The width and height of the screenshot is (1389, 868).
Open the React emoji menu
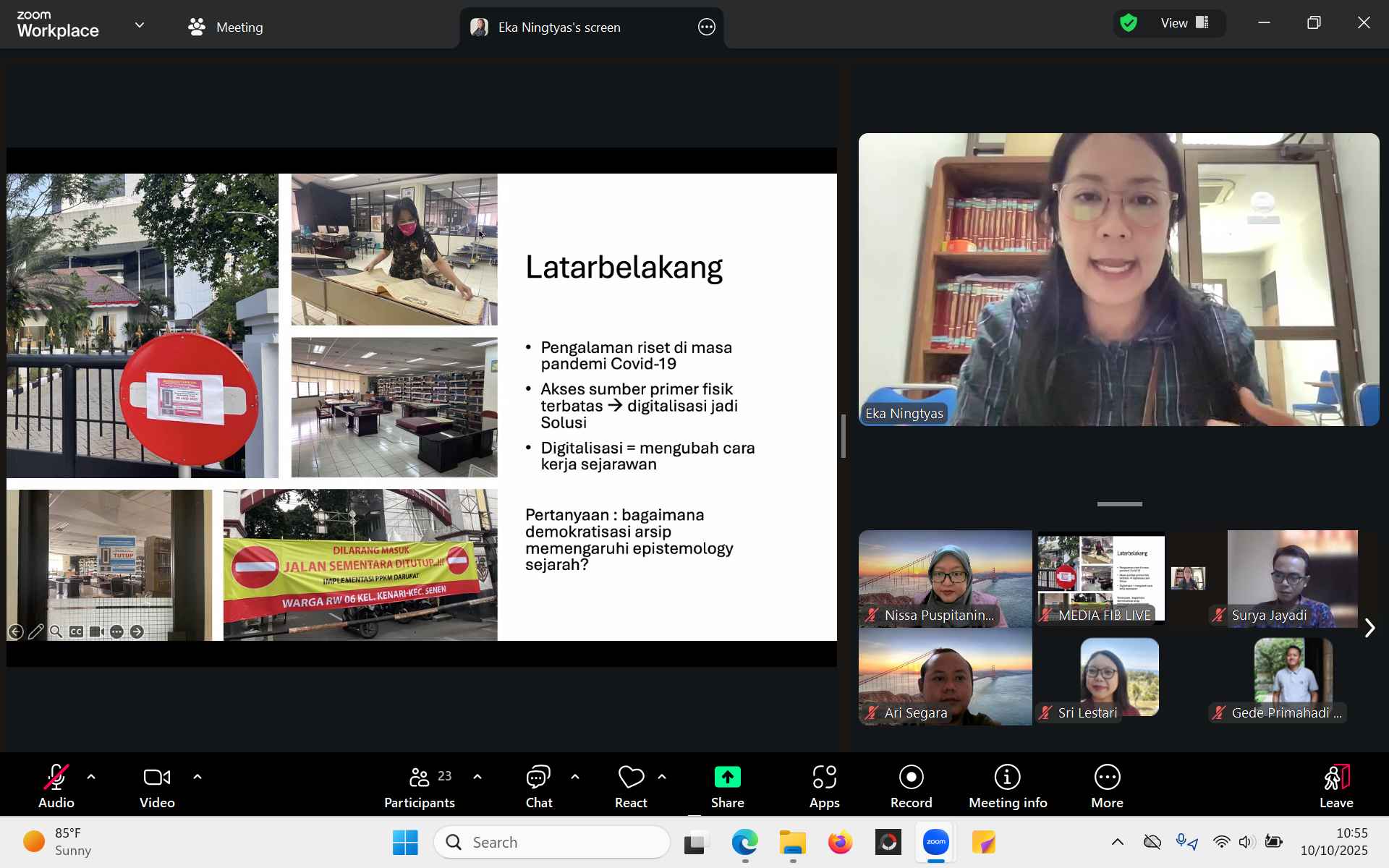(x=631, y=786)
